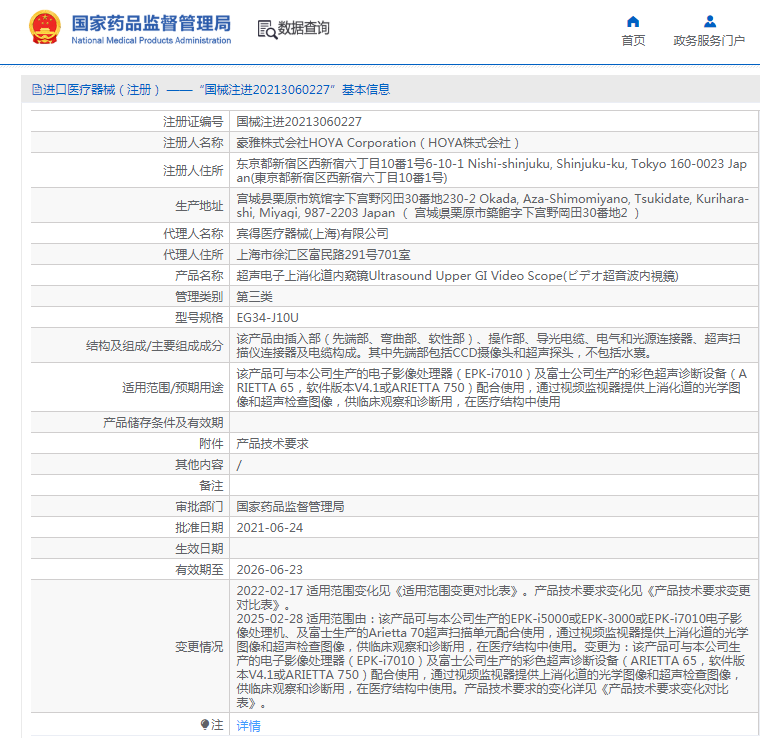Select expiry date 2026-06-23

(x=269, y=569)
